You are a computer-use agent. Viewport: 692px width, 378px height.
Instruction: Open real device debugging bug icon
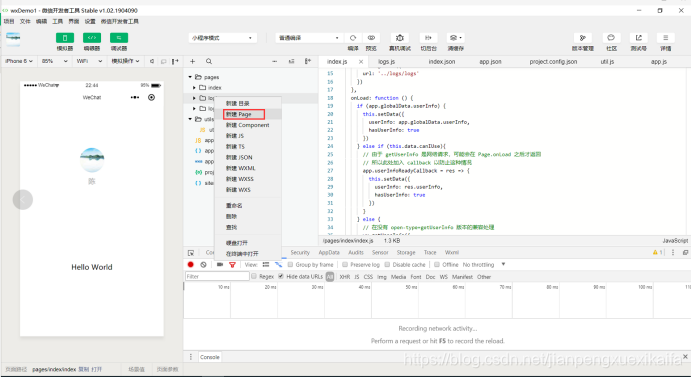(x=400, y=38)
